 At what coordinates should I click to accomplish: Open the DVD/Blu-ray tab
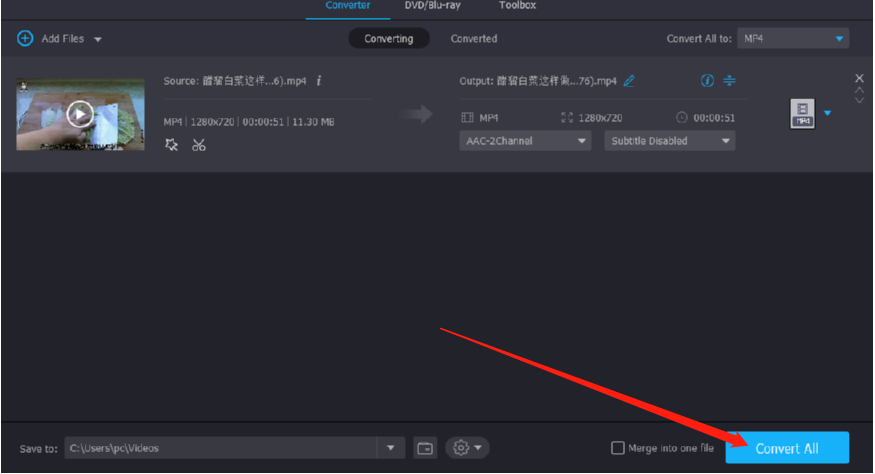click(x=432, y=6)
